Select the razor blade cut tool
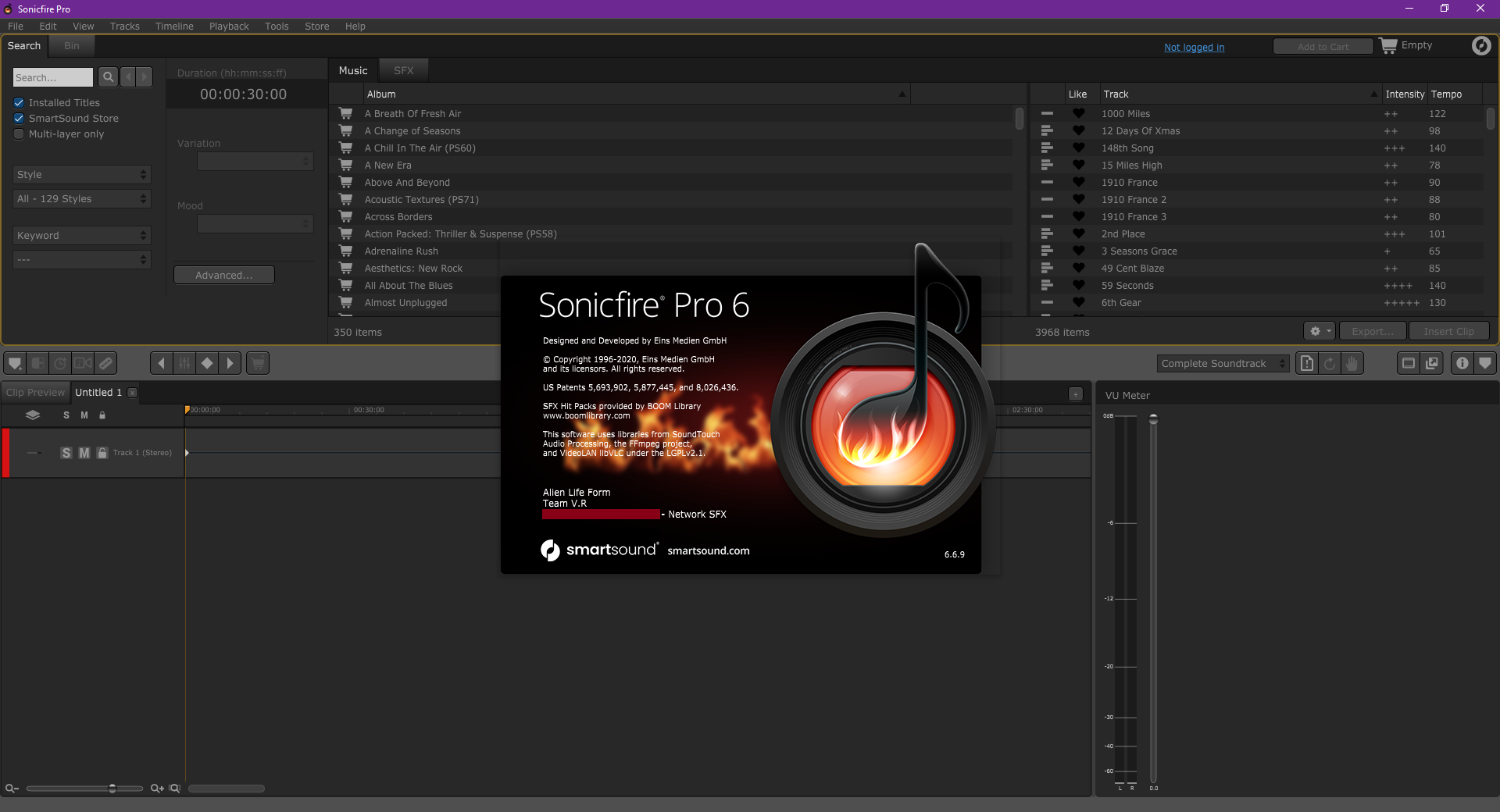1500x812 pixels. (105, 363)
